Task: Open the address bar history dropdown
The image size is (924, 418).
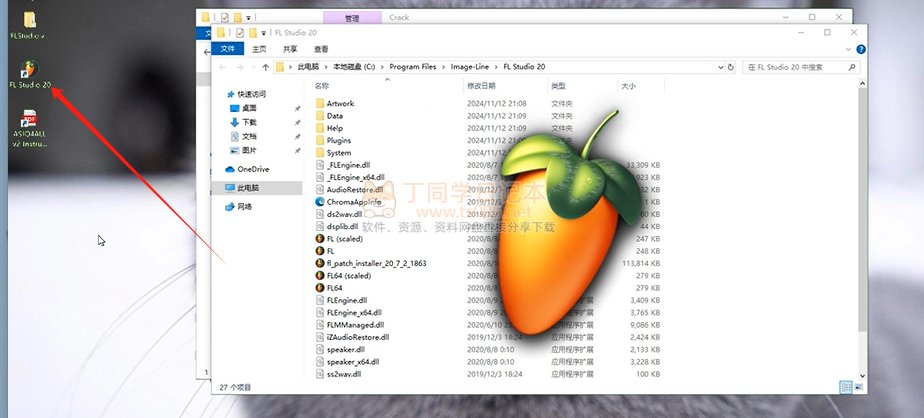Action: (721, 67)
